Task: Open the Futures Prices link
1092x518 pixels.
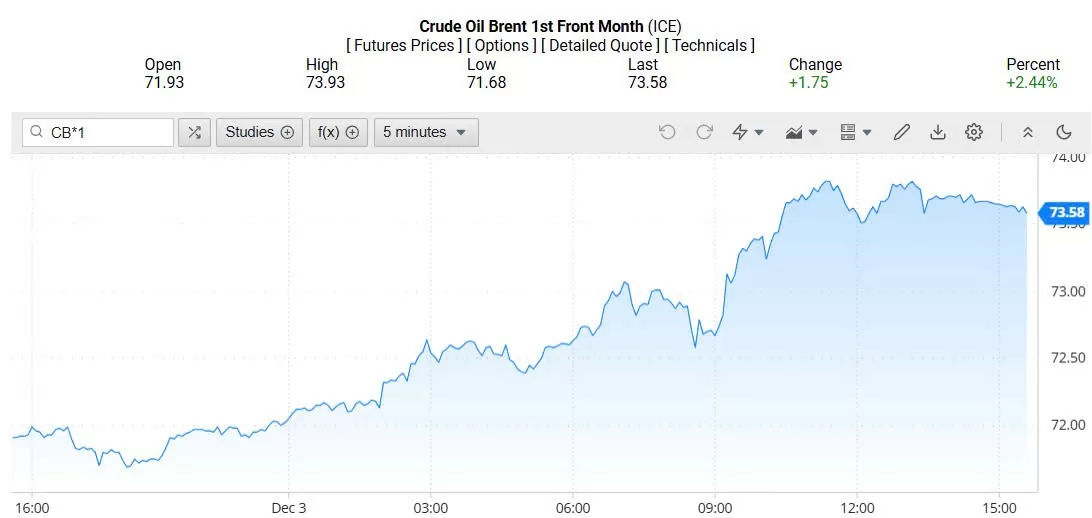Action: (x=405, y=45)
